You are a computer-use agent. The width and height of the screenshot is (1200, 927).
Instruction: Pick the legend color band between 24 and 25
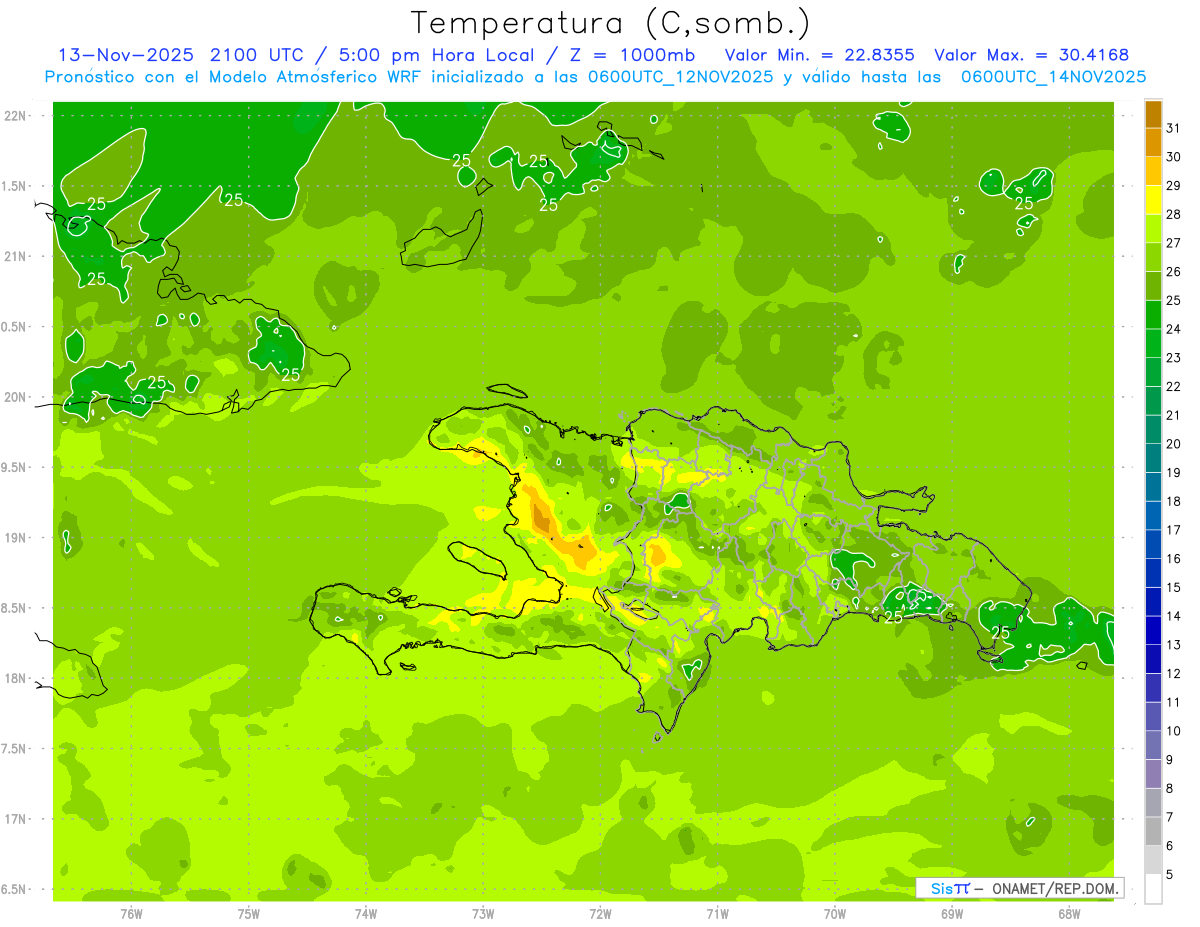coord(1153,315)
